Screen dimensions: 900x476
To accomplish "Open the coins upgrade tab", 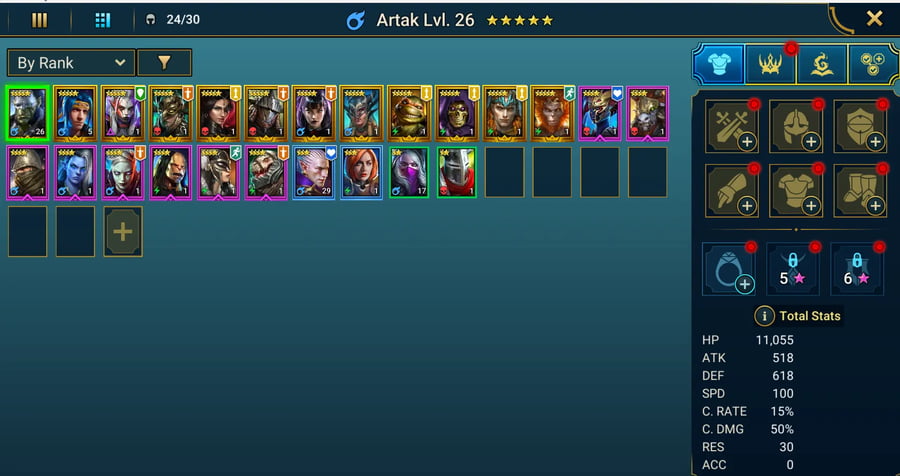I will tap(873, 64).
